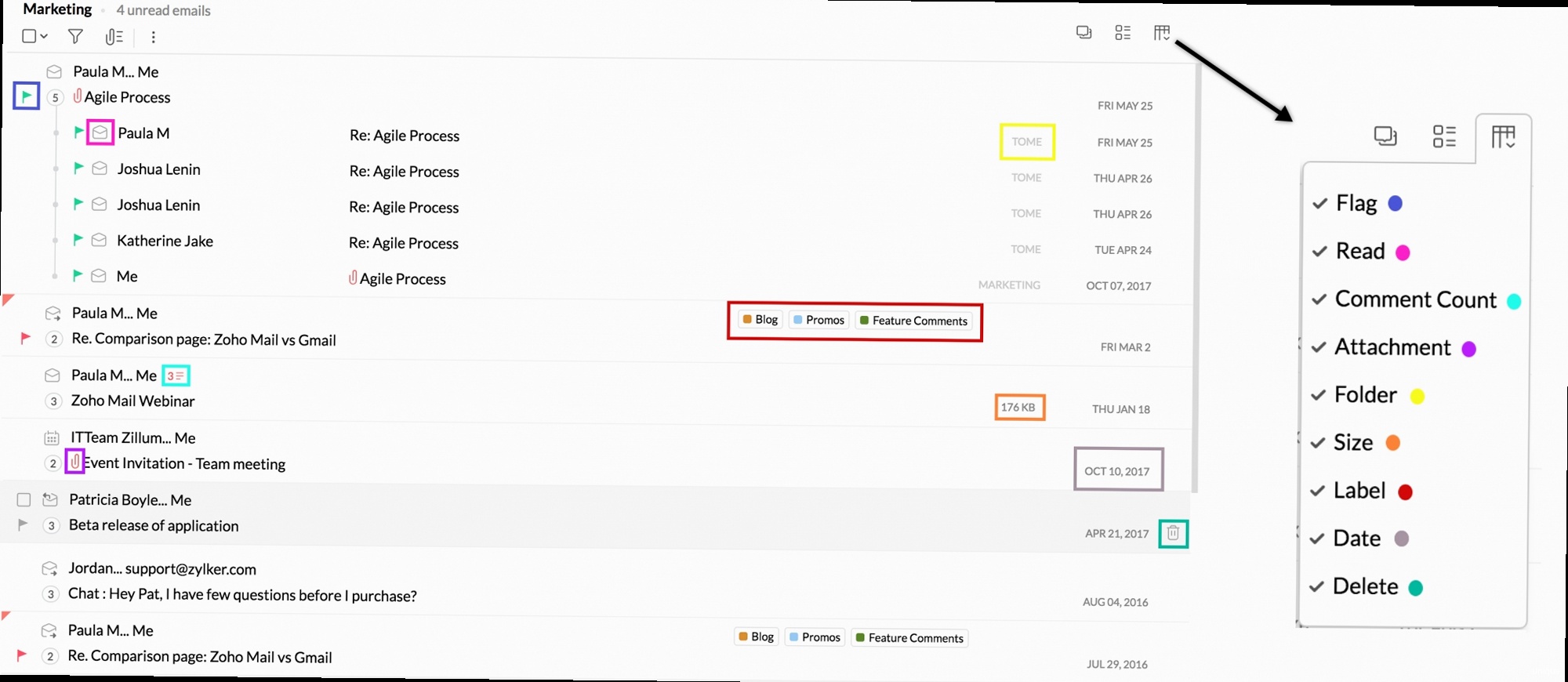Open the attachment view options icon
Viewport: 1568px width, 682px height.
click(x=114, y=37)
